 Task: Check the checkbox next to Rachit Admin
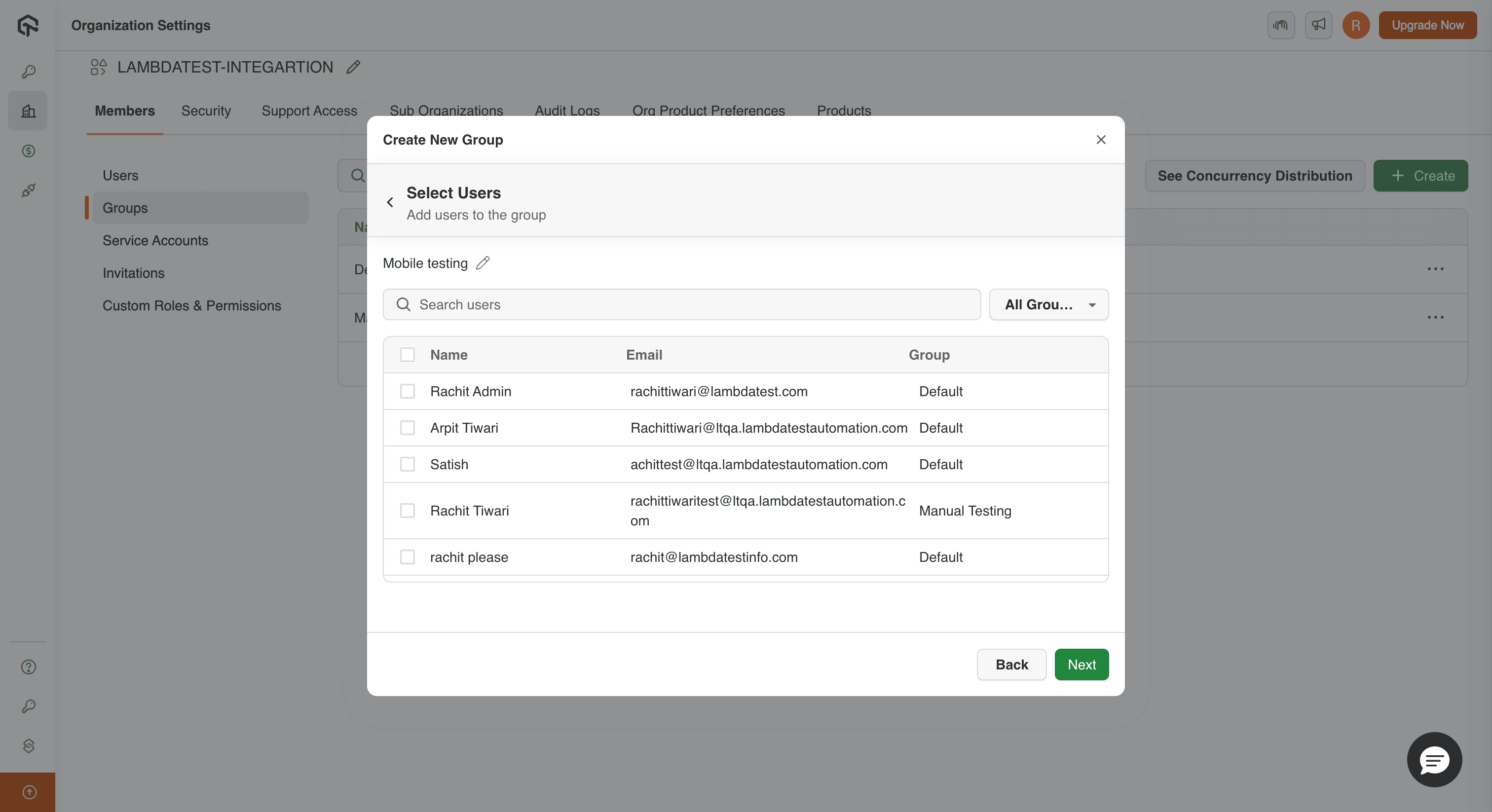(x=407, y=392)
